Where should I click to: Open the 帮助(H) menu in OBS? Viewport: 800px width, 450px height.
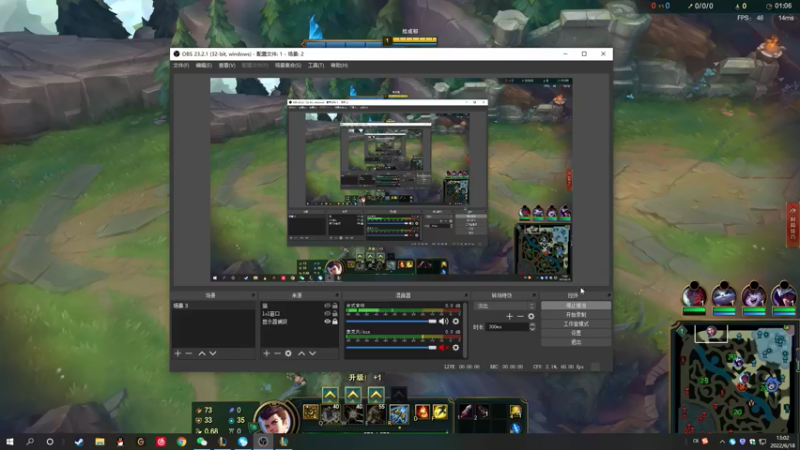coord(339,65)
